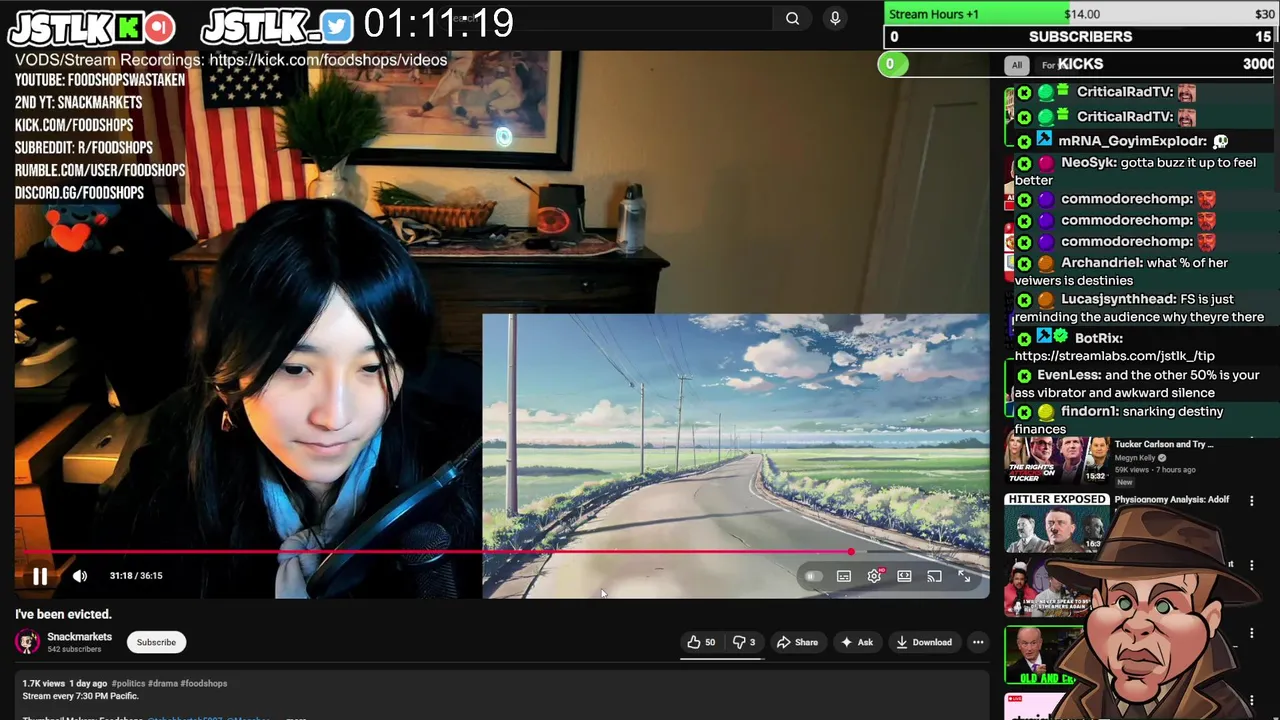Click the #drama hashtag
Screen dimensions: 1280x720
point(163,683)
